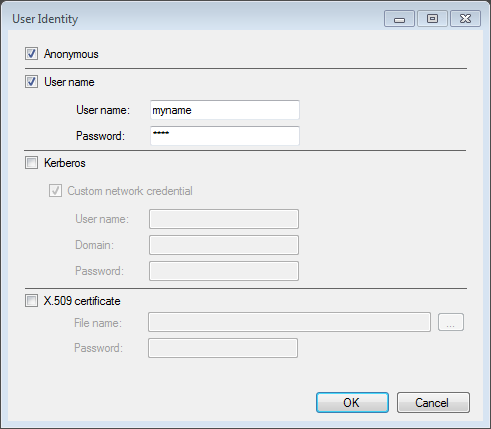
Task: Close the User Identity window
Action: coord(465,19)
